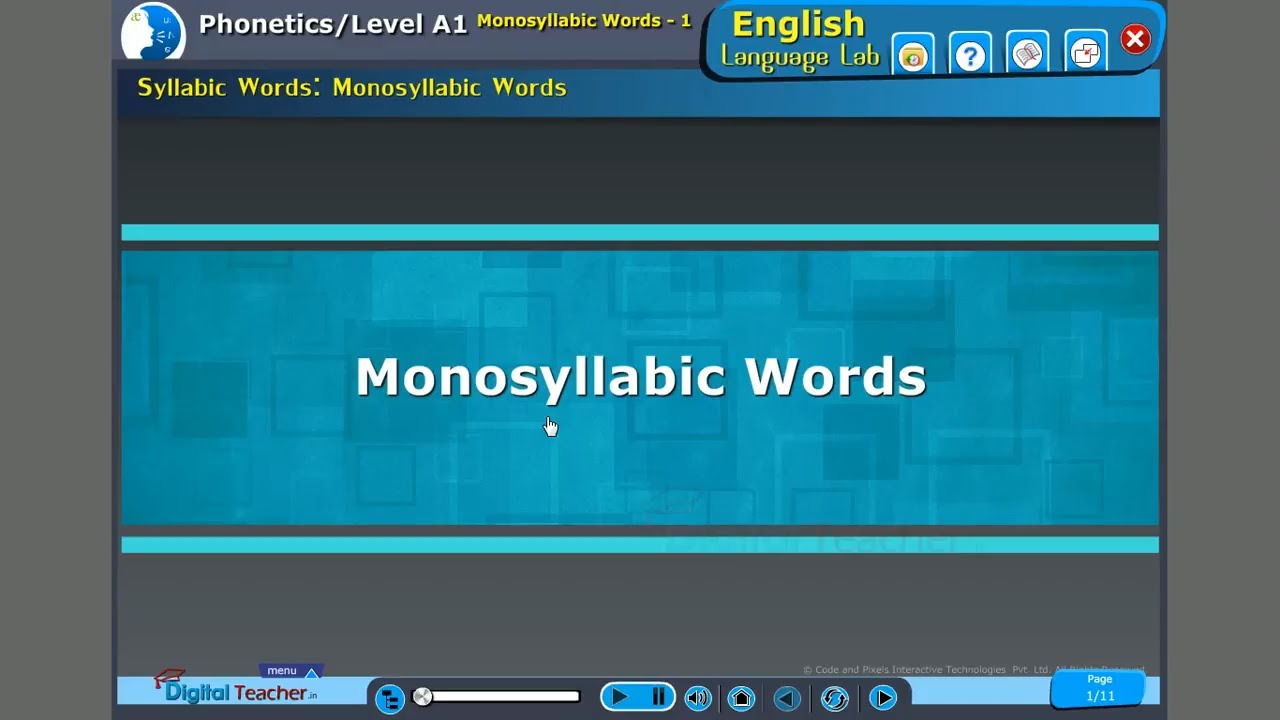
Task: Click the overlapping windows resize icon
Action: 1085,54
